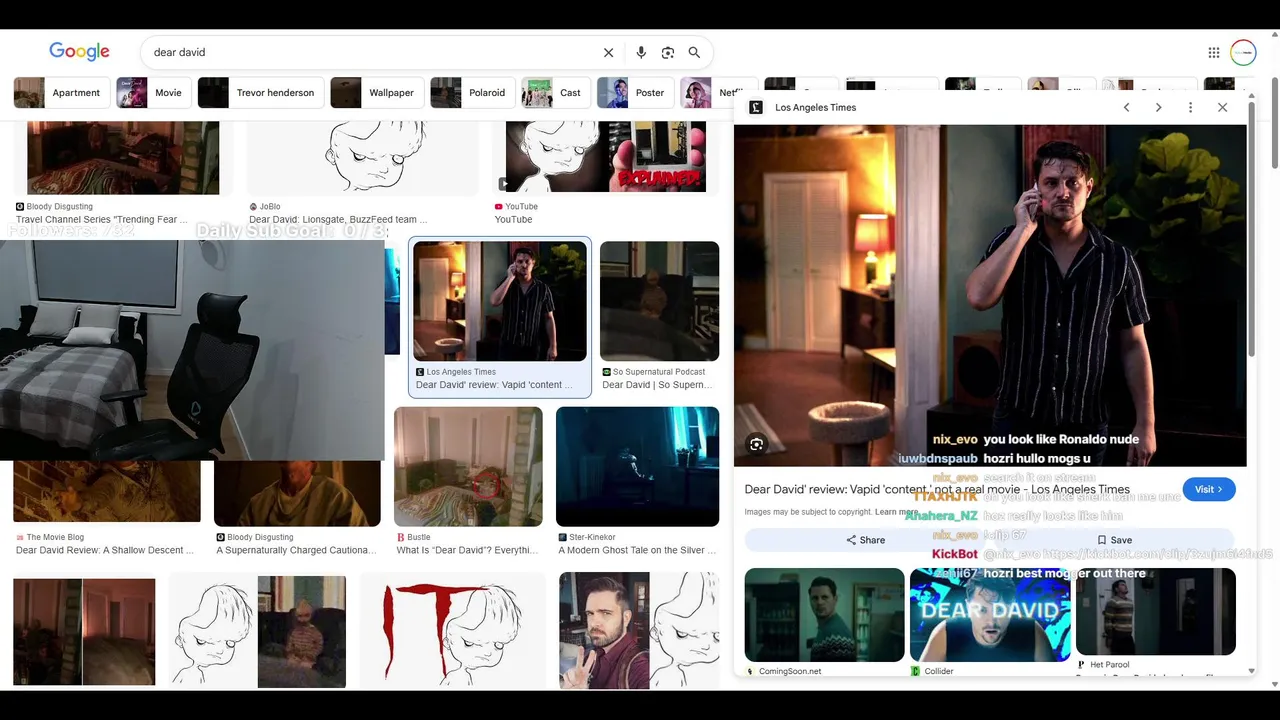The image size is (1280, 720).
Task: Open the bearded man peace sign thumbnail
Action: (x=639, y=630)
